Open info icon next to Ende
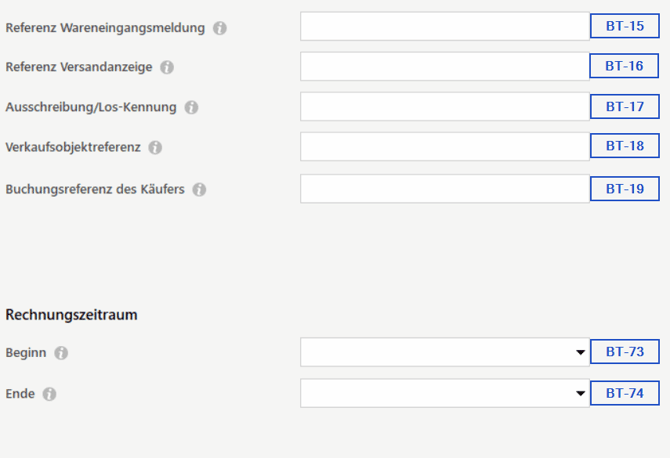 coord(49,394)
